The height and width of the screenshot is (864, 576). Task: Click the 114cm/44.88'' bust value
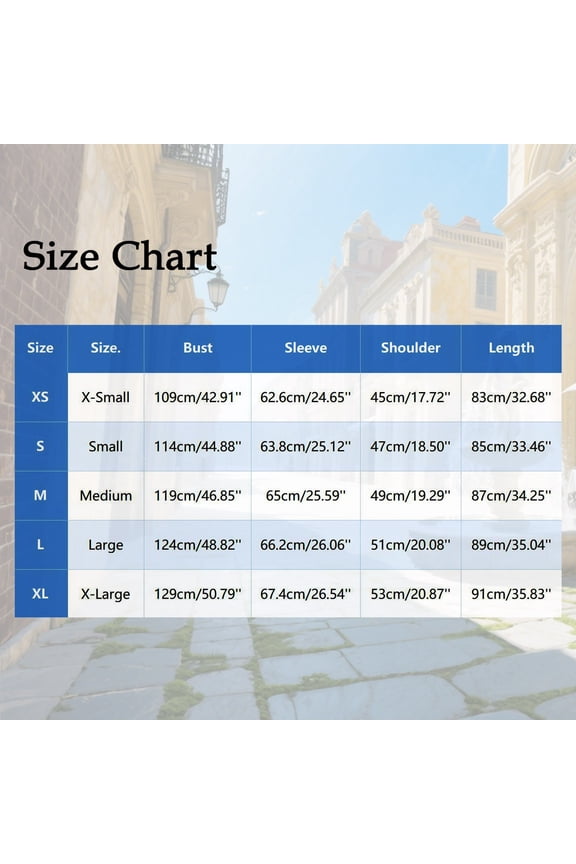tap(197, 446)
